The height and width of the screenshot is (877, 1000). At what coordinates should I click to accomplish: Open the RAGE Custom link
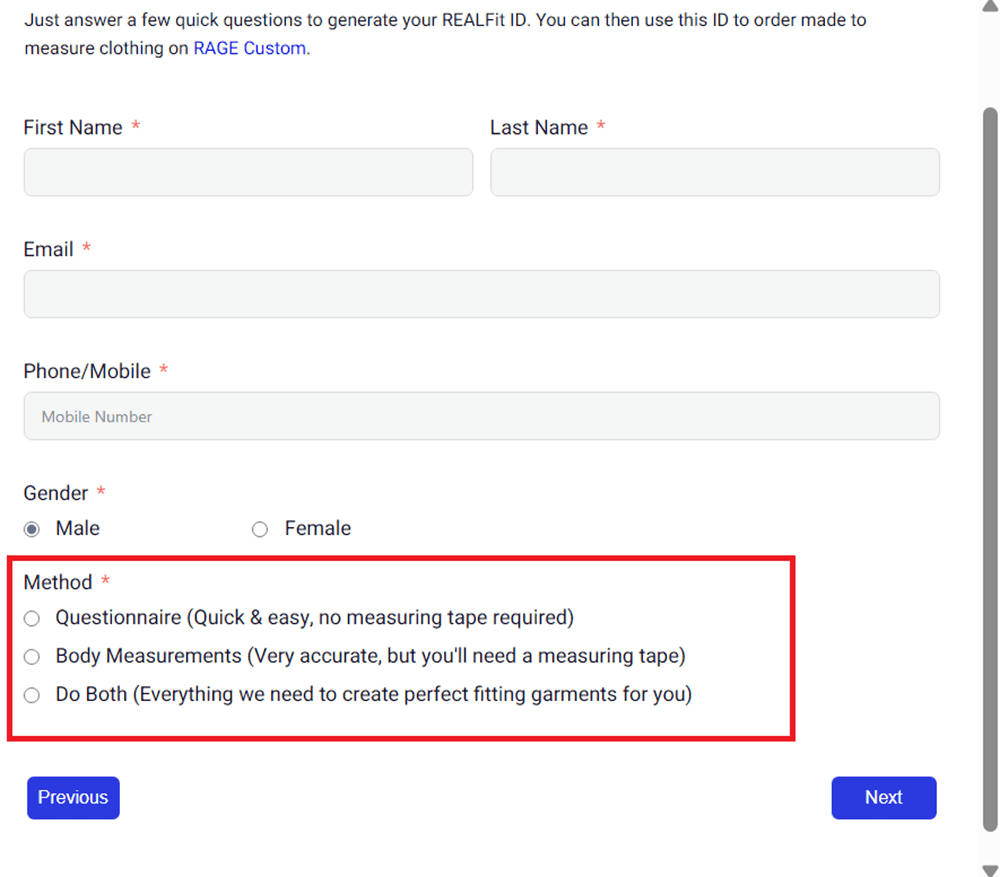(x=250, y=48)
